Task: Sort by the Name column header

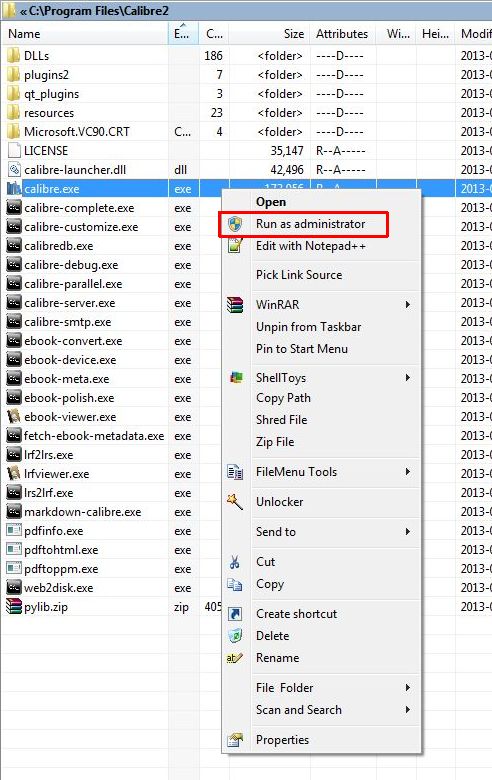Action: pyautogui.click(x=85, y=34)
